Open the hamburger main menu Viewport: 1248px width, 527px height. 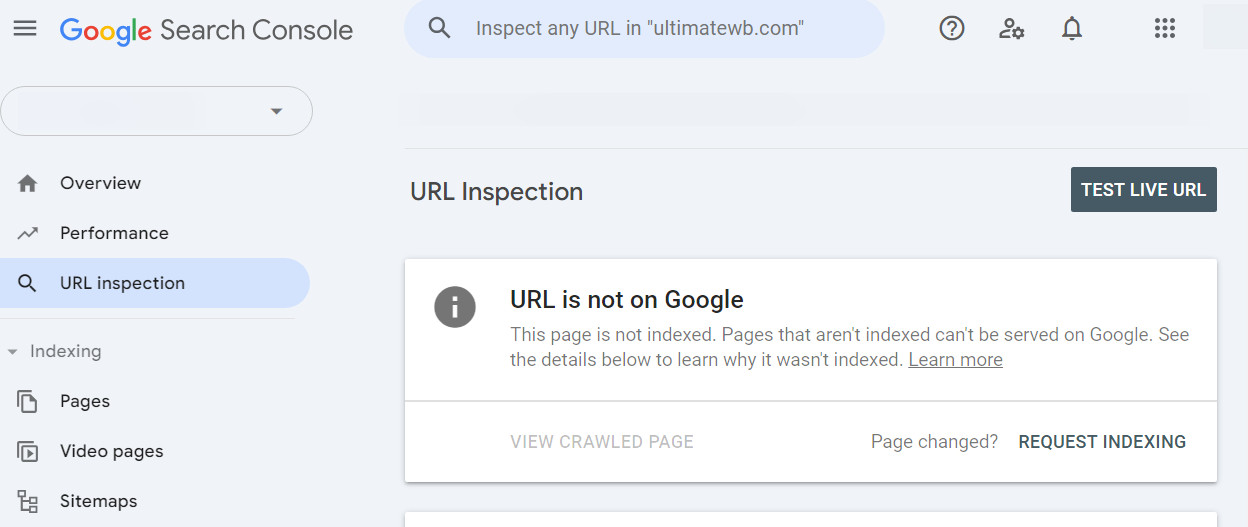[25, 29]
